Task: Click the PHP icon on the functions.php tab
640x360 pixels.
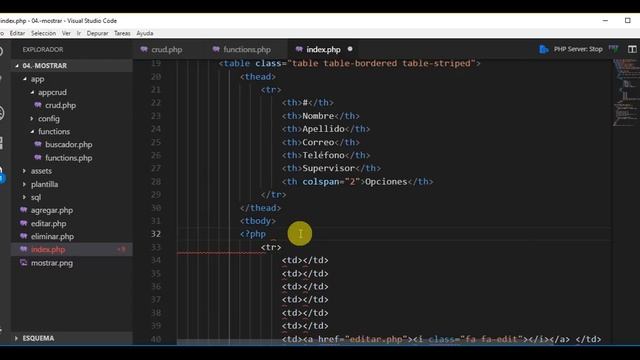Action: 216,49
